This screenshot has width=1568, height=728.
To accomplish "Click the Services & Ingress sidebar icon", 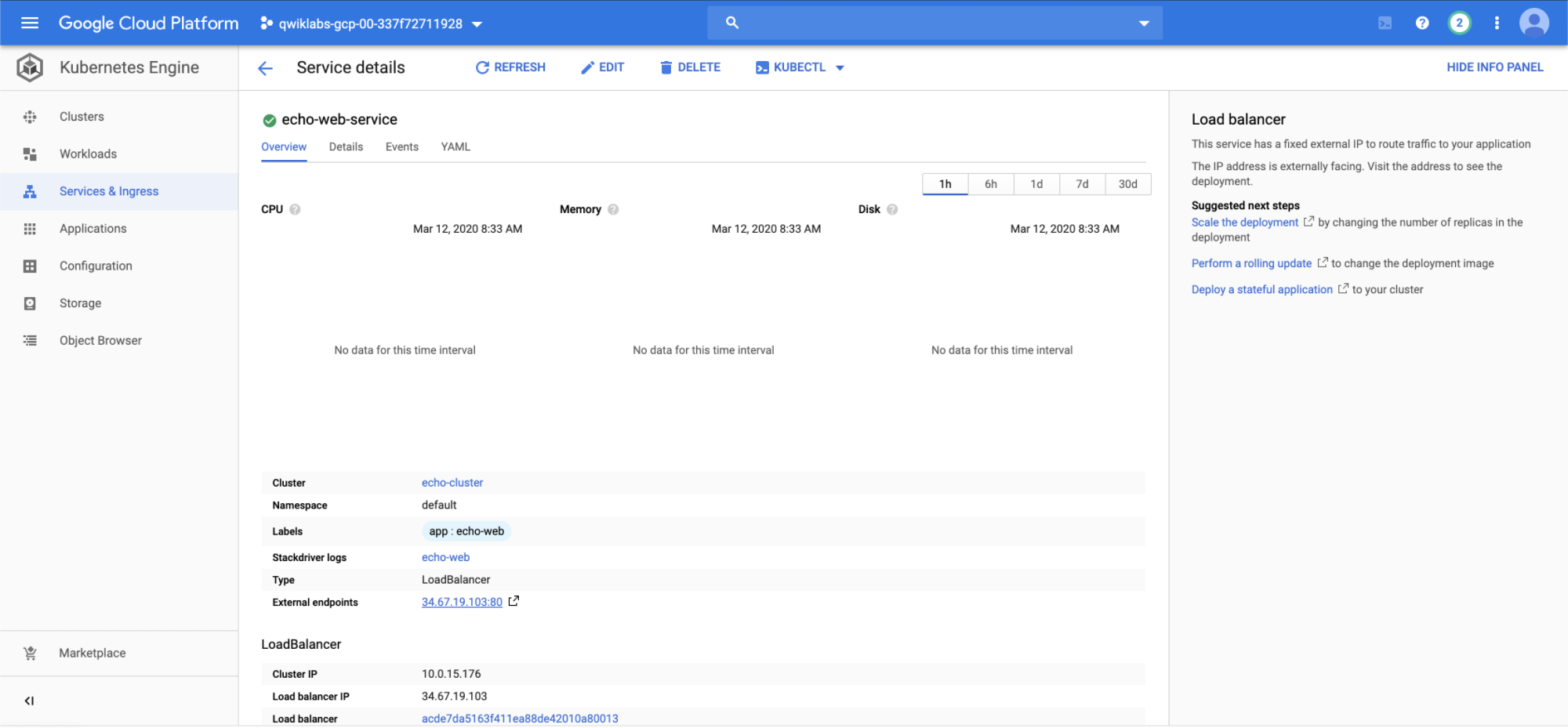I will (30, 191).
